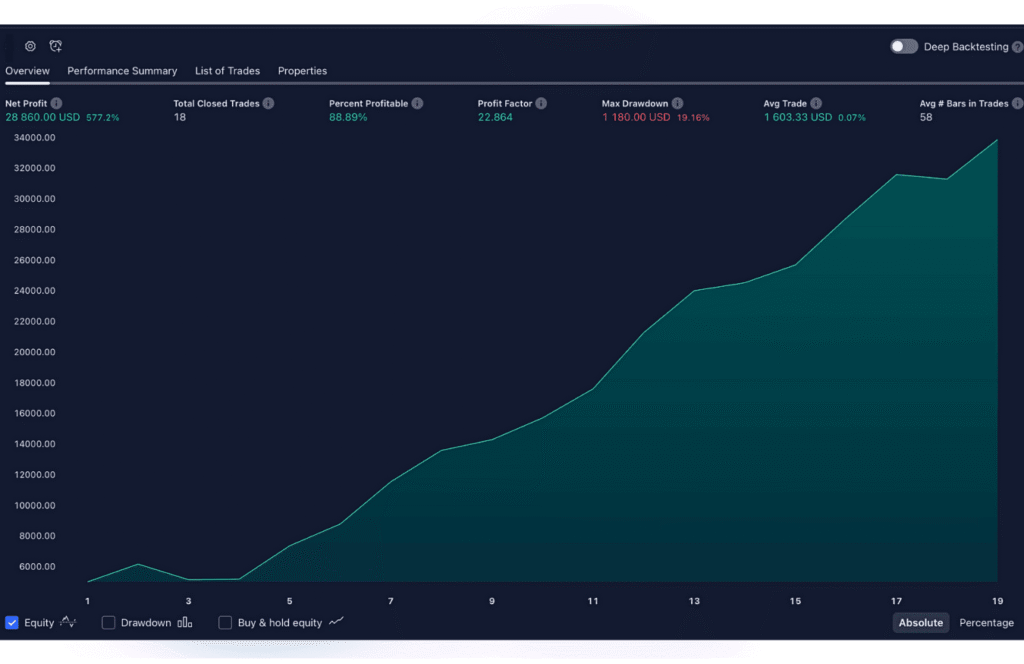Click the add alert clock icon
Image resolution: width=1024 pixels, height=664 pixels.
point(56,46)
